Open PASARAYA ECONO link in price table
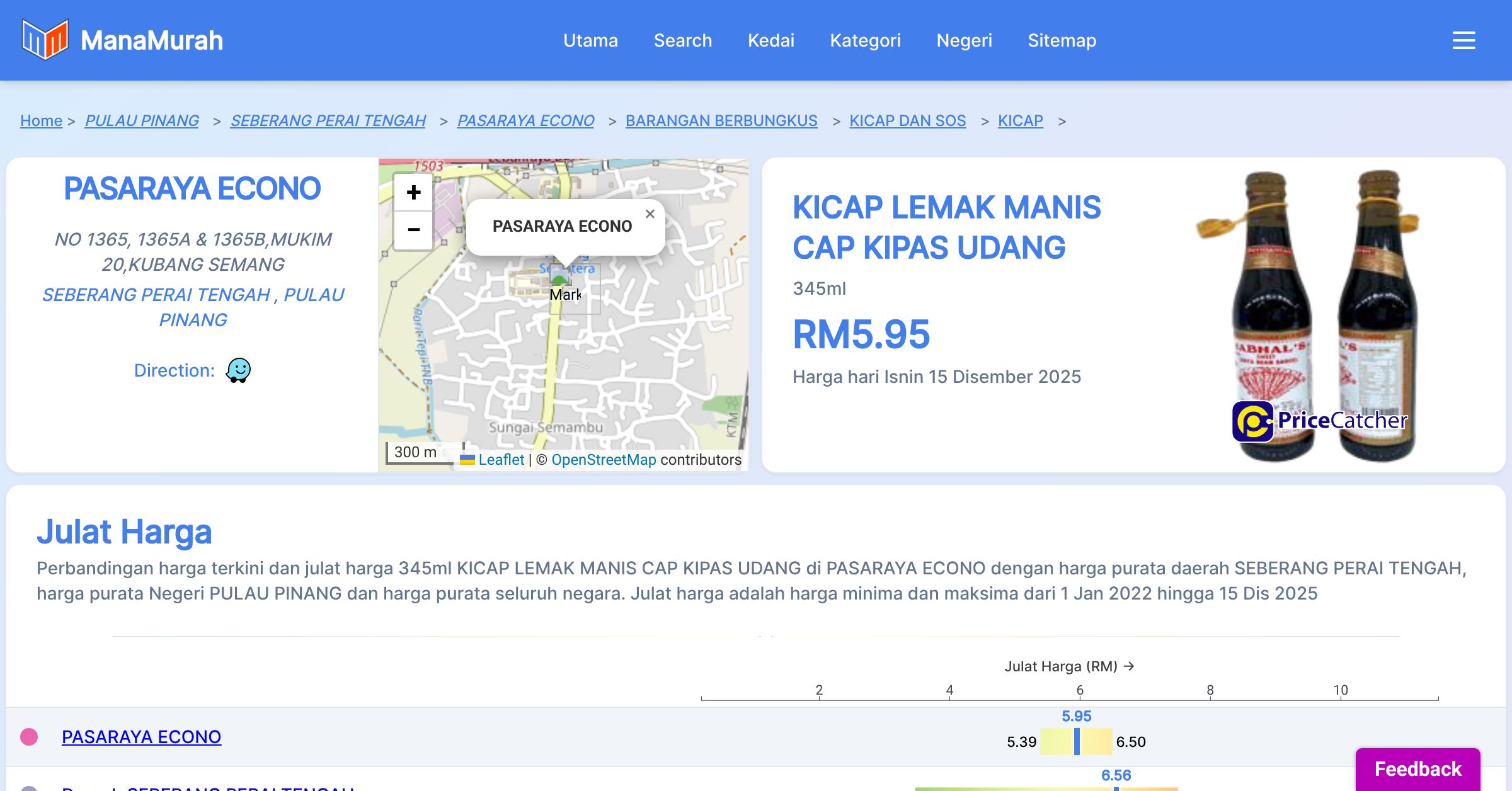The image size is (1512, 791). 141,737
